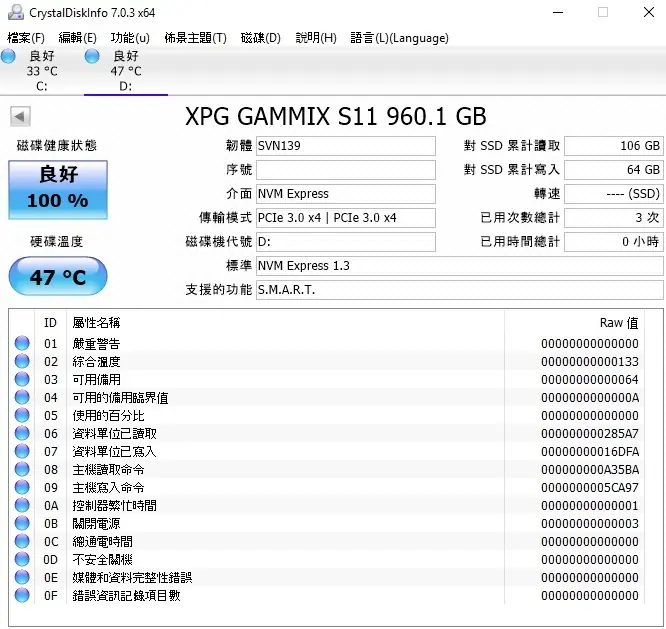The width and height of the screenshot is (666, 629).
Task: Click the 對 SSD 累計寫入 value 64 GB
Action: pyautogui.click(x=614, y=170)
